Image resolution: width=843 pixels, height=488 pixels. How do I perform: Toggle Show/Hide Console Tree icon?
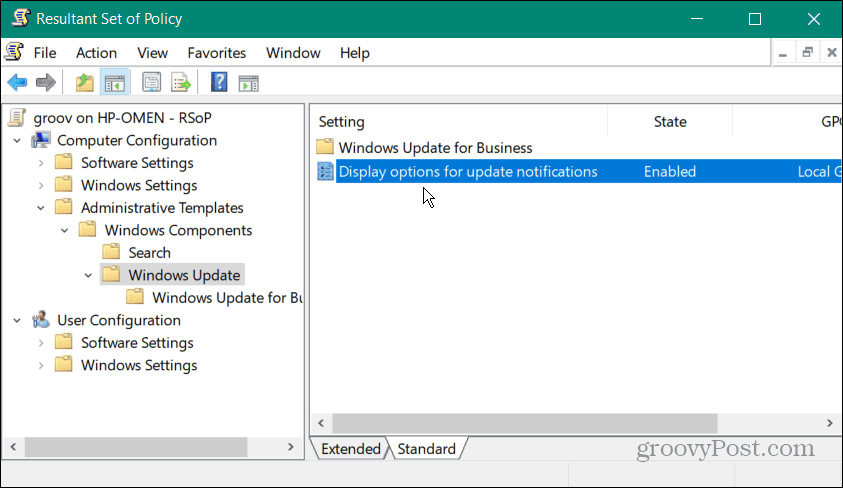(115, 83)
